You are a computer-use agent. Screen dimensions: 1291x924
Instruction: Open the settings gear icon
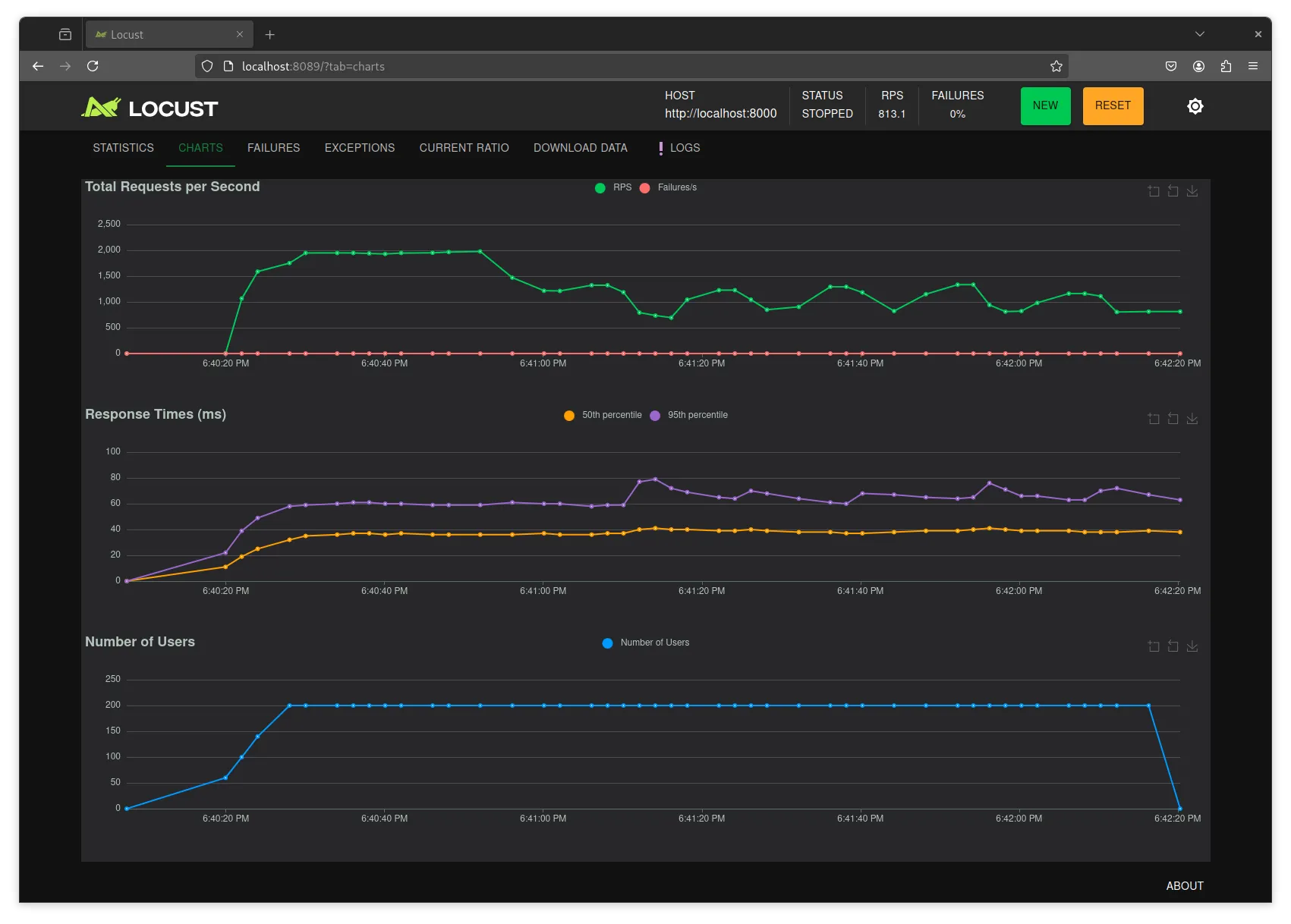click(1195, 106)
